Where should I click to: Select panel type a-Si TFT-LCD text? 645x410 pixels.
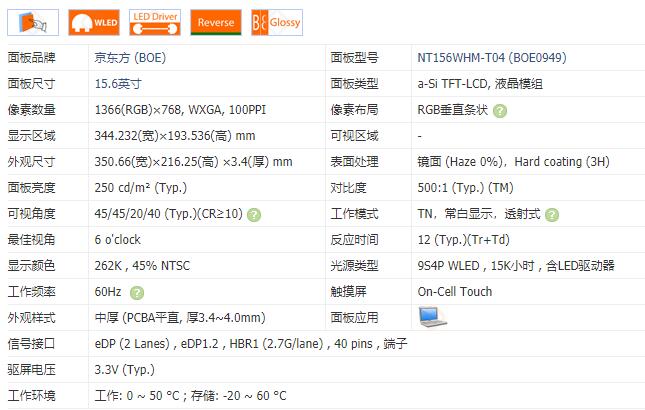pyautogui.click(x=480, y=84)
